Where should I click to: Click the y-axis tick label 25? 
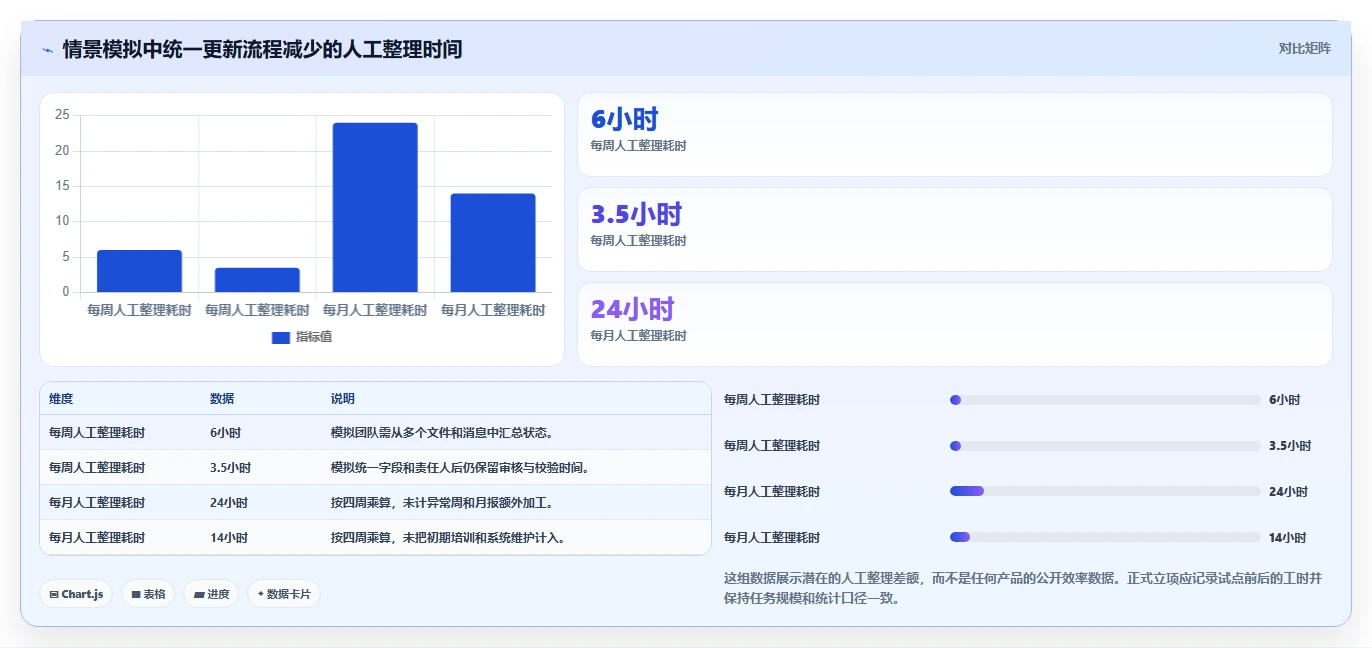tap(62, 115)
